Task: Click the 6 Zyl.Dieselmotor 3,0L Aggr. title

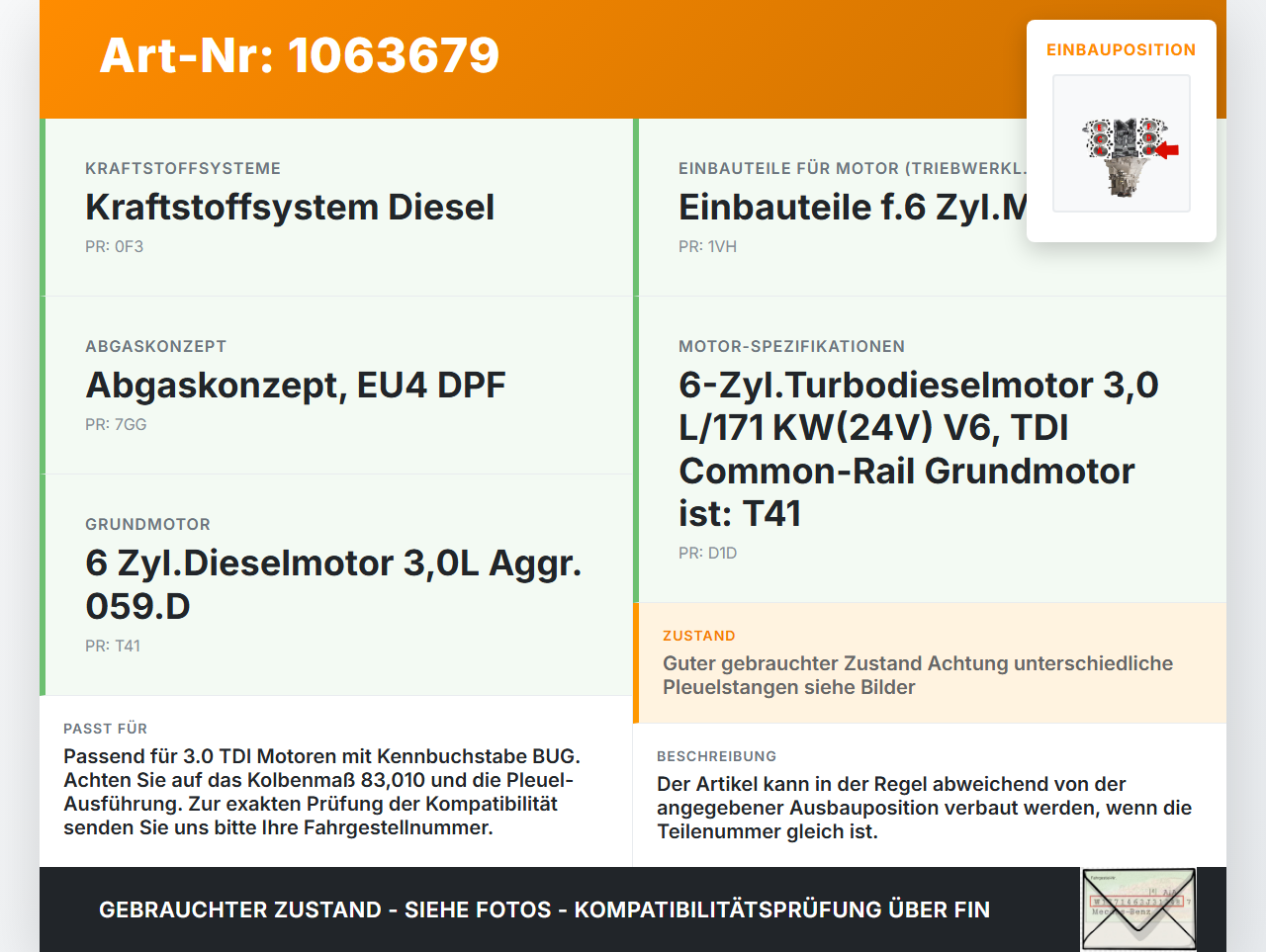Action: click(x=333, y=584)
